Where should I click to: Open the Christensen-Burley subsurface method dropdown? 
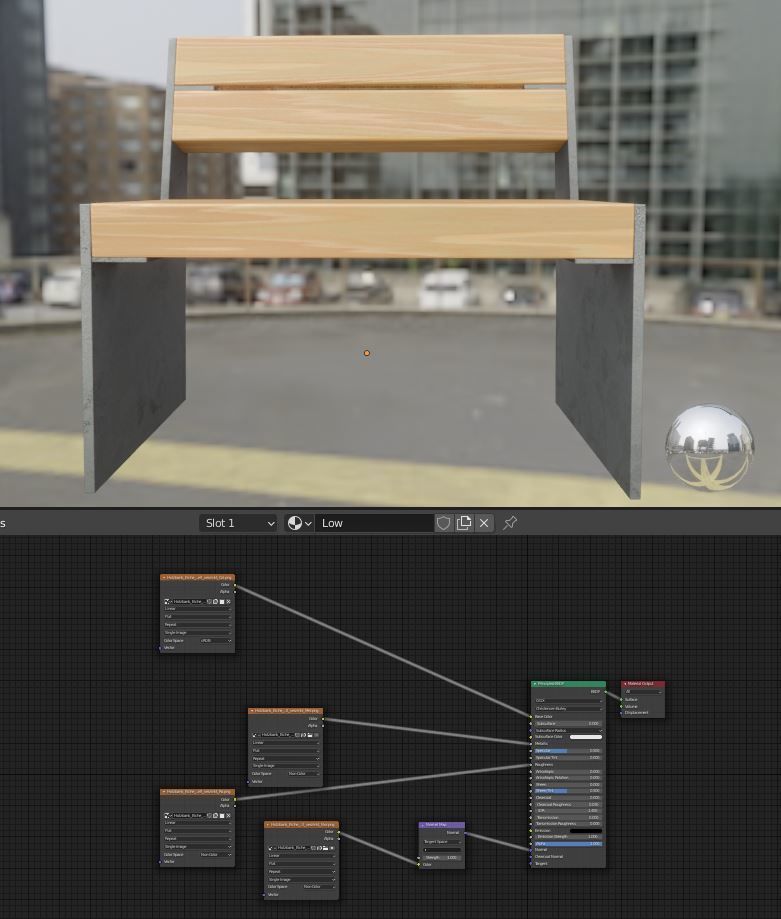click(x=568, y=709)
